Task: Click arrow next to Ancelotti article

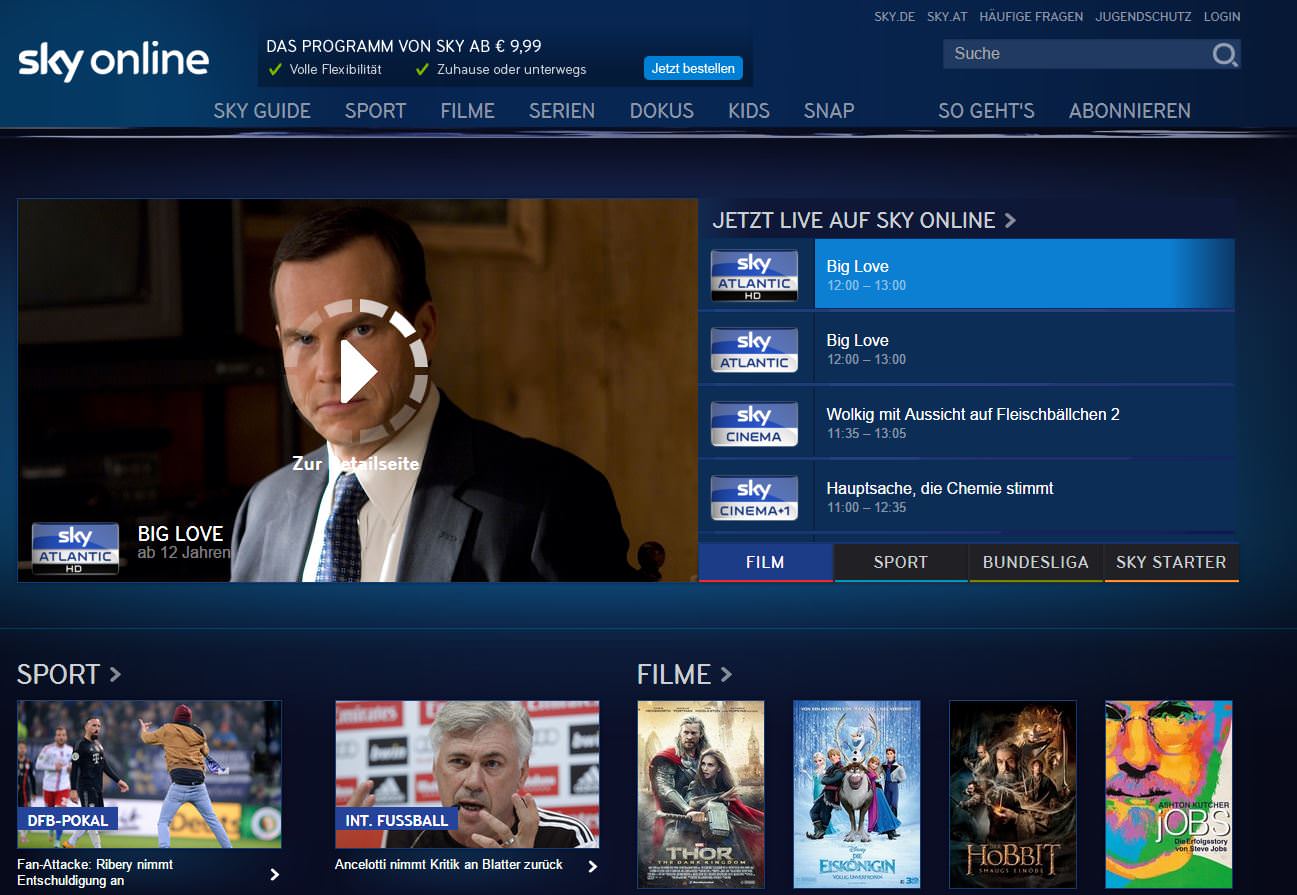Action: click(x=592, y=866)
